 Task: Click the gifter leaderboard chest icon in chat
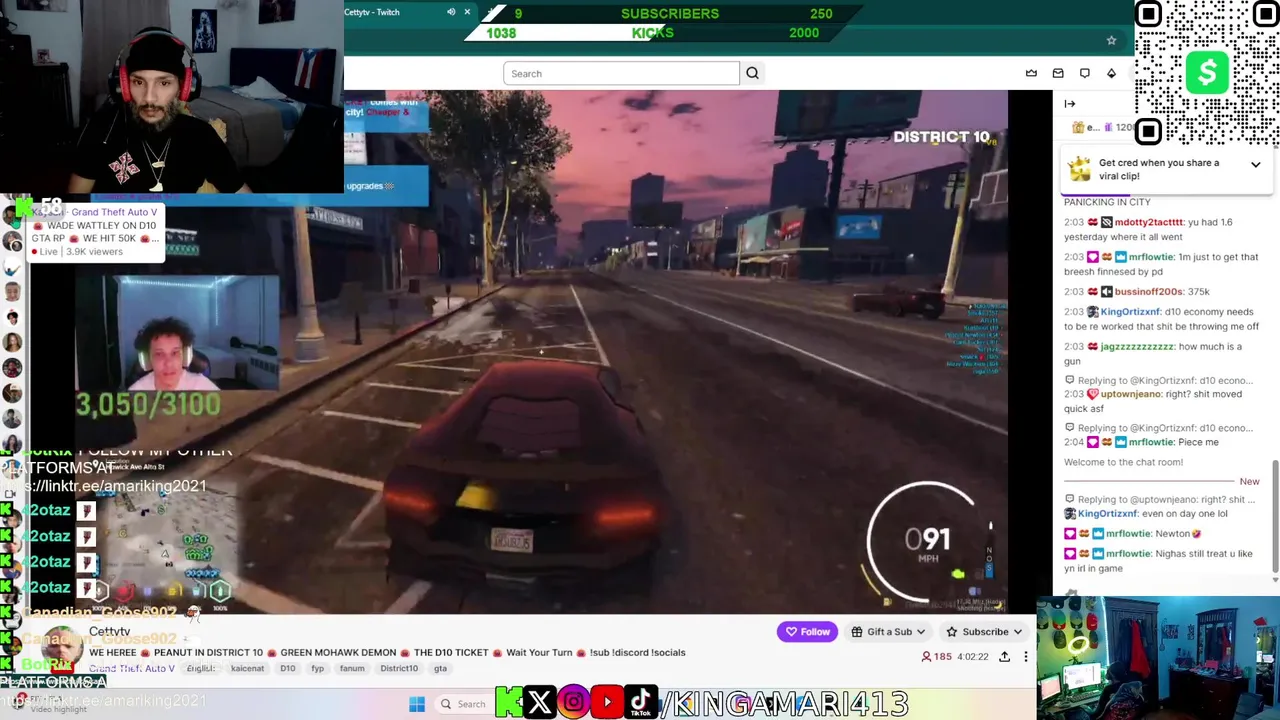coord(1078,128)
